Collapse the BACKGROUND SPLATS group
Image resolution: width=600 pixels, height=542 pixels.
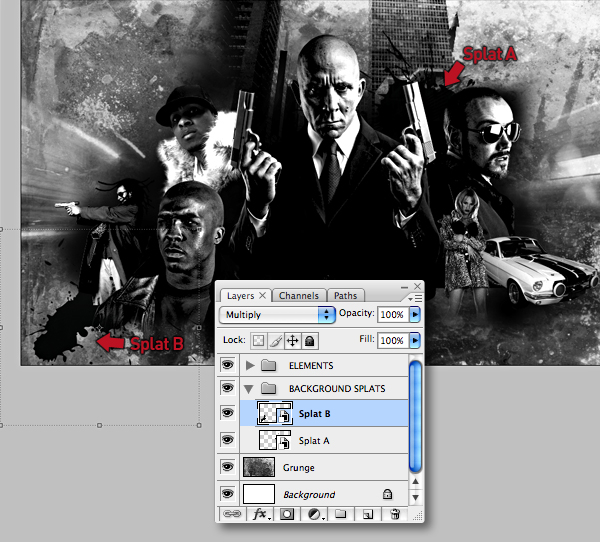tap(249, 389)
